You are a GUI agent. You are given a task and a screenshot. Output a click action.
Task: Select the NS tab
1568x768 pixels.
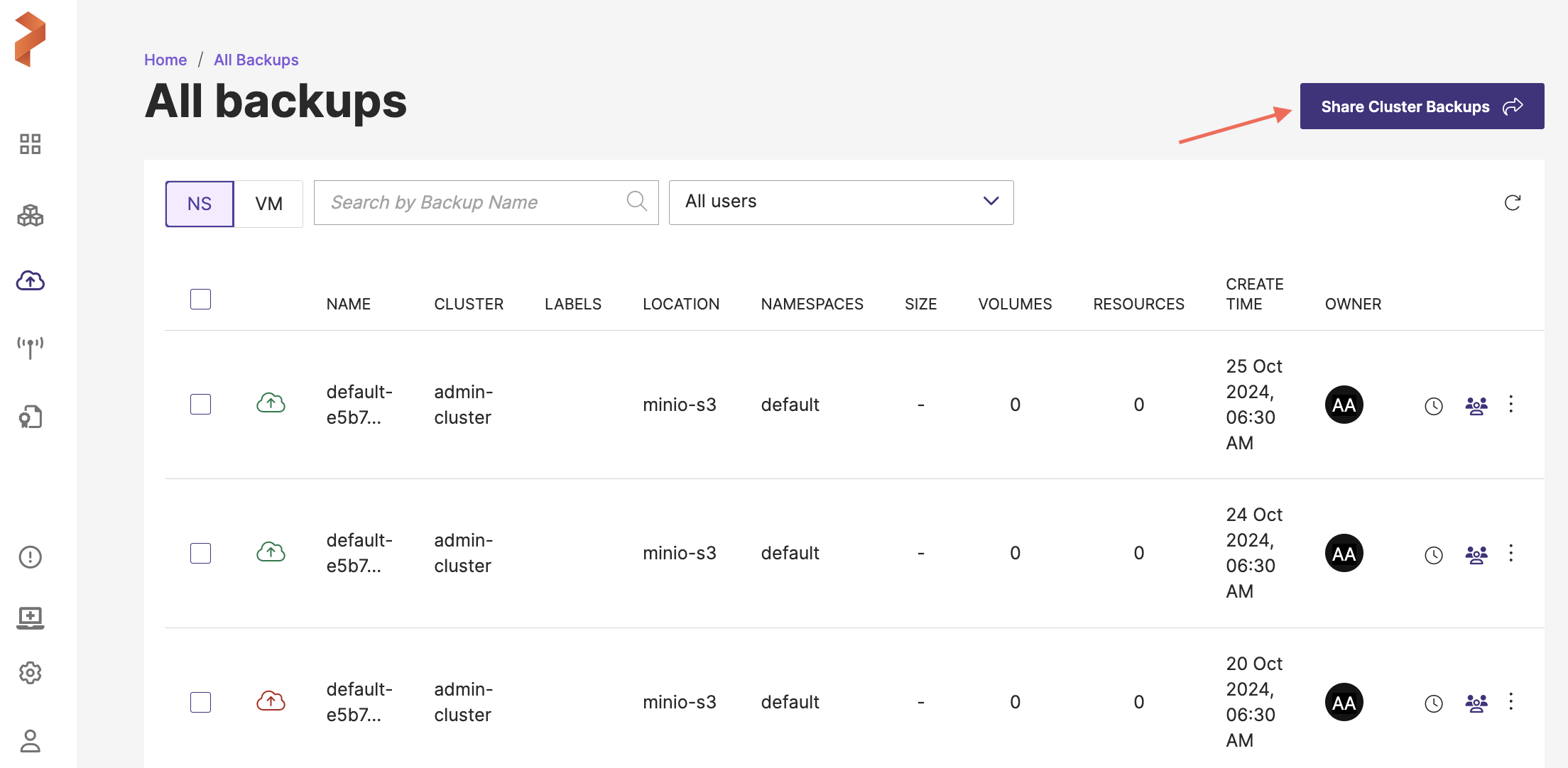click(200, 204)
